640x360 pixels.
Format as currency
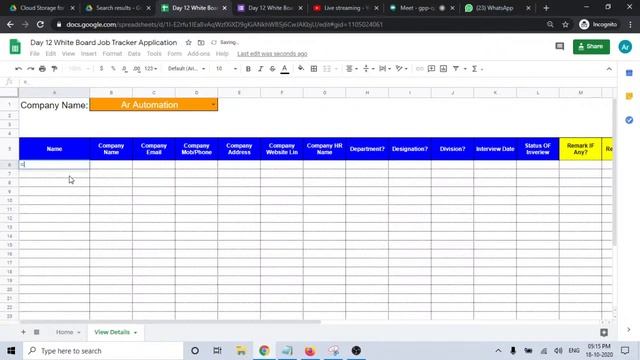[x=101, y=69]
